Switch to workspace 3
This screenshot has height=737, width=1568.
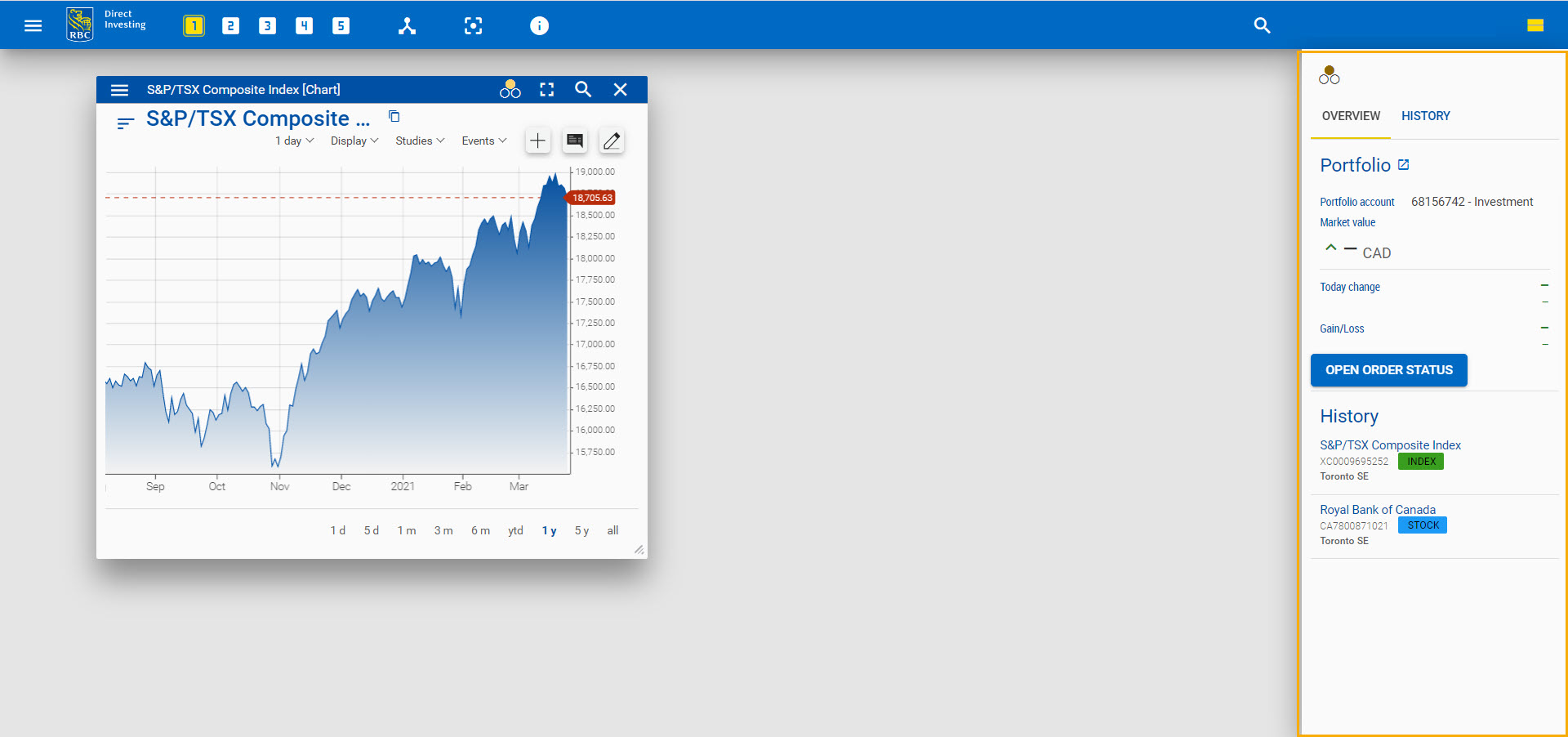(267, 26)
